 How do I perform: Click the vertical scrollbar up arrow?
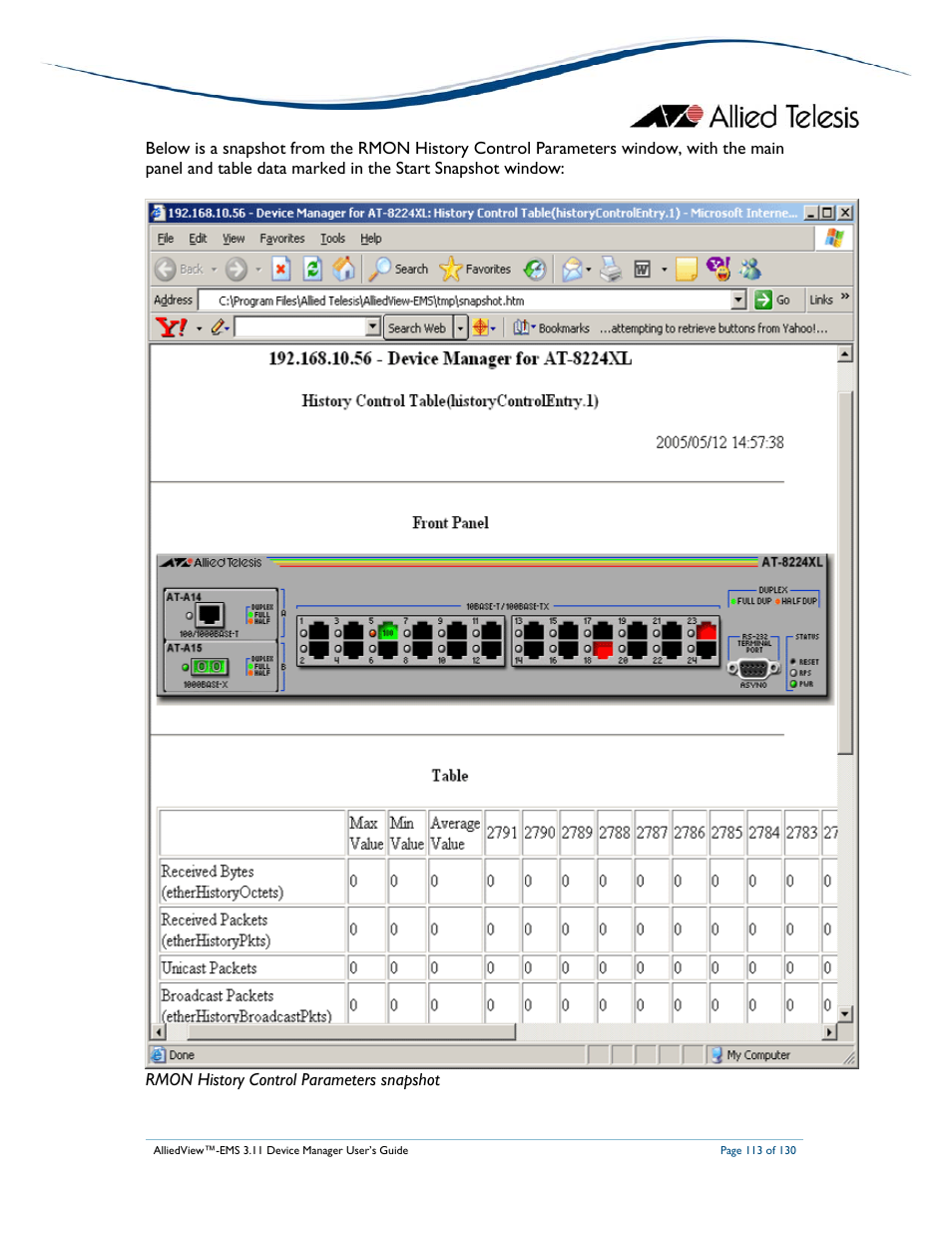pos(845,353)
